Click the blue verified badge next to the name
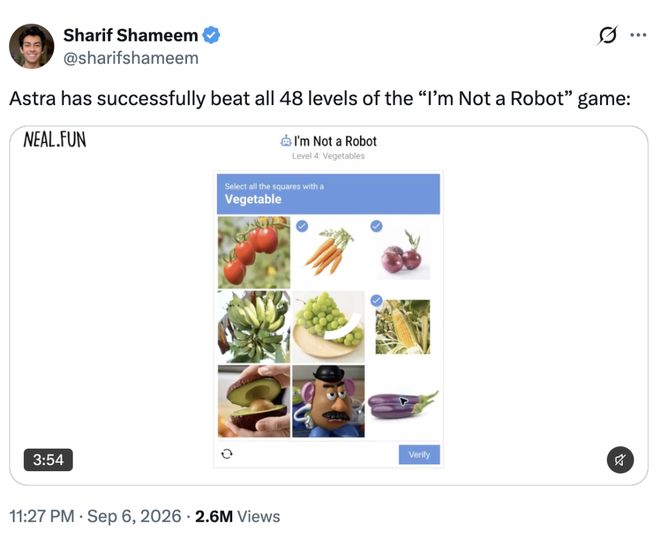Screen dimensions: 660x539 (211, 35)
